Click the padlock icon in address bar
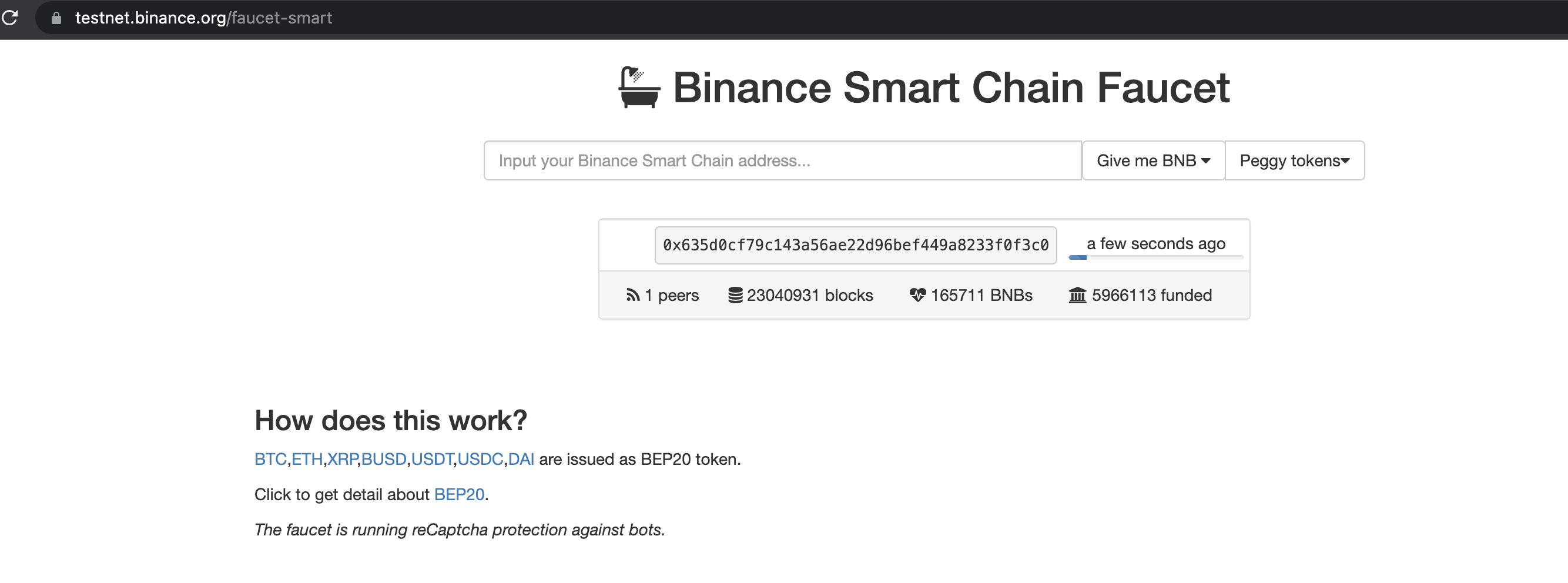This screenshot has width=1568, height=583. 56,18
